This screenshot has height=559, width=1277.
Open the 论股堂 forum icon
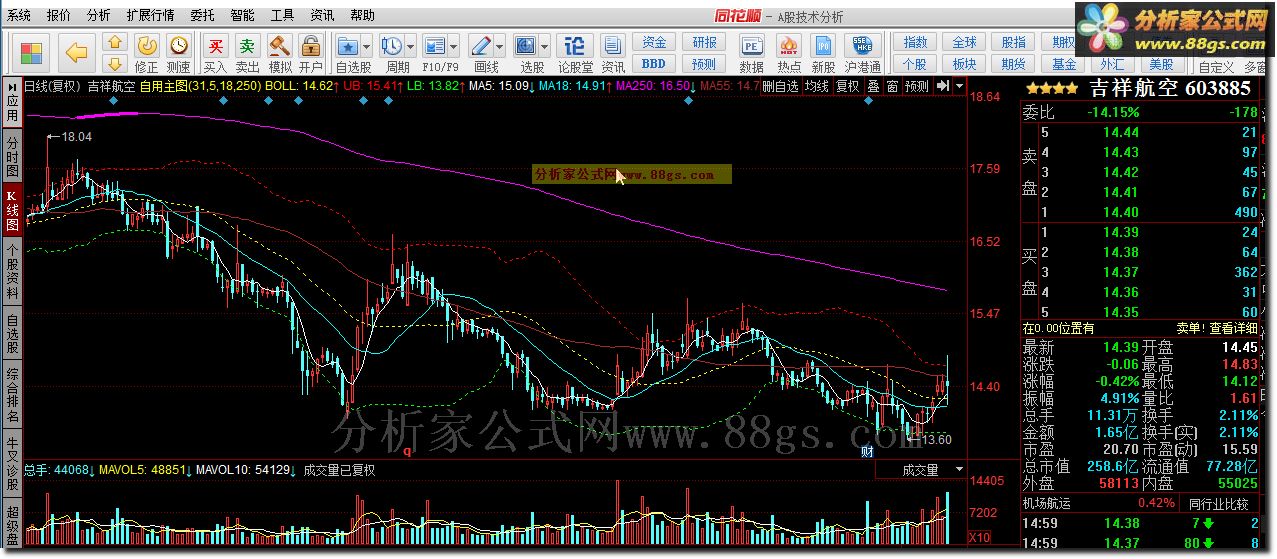(x=575, y=47)
